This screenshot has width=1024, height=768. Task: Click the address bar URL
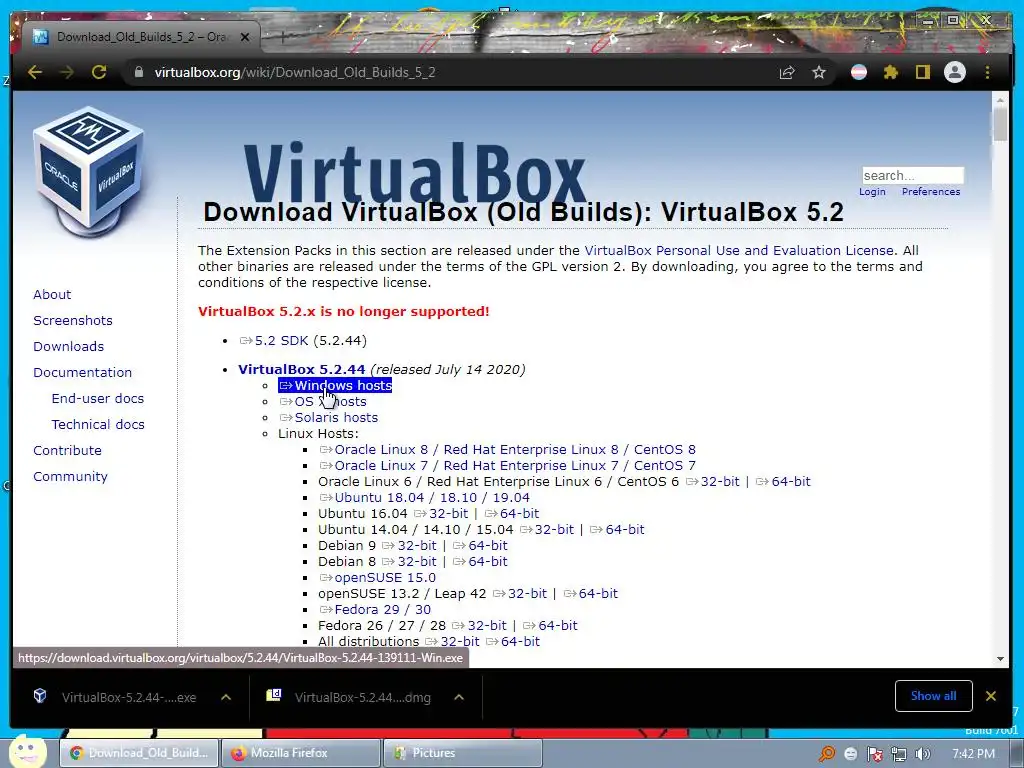pyautogui.click(x=295, y=72)
